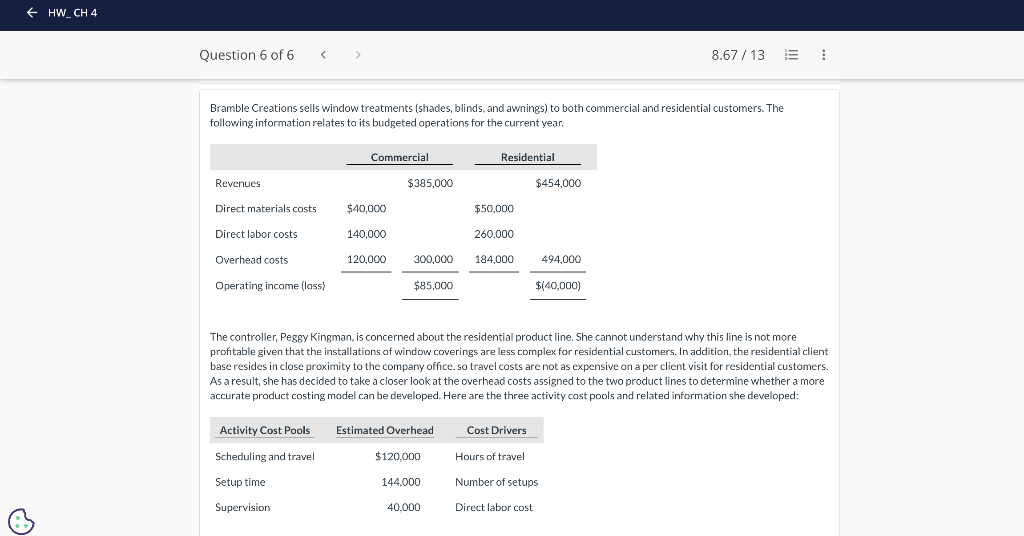Screen dimensions: 1024x536
Task: Click Commercial operating income $85,000
Action: coord(433,286)
